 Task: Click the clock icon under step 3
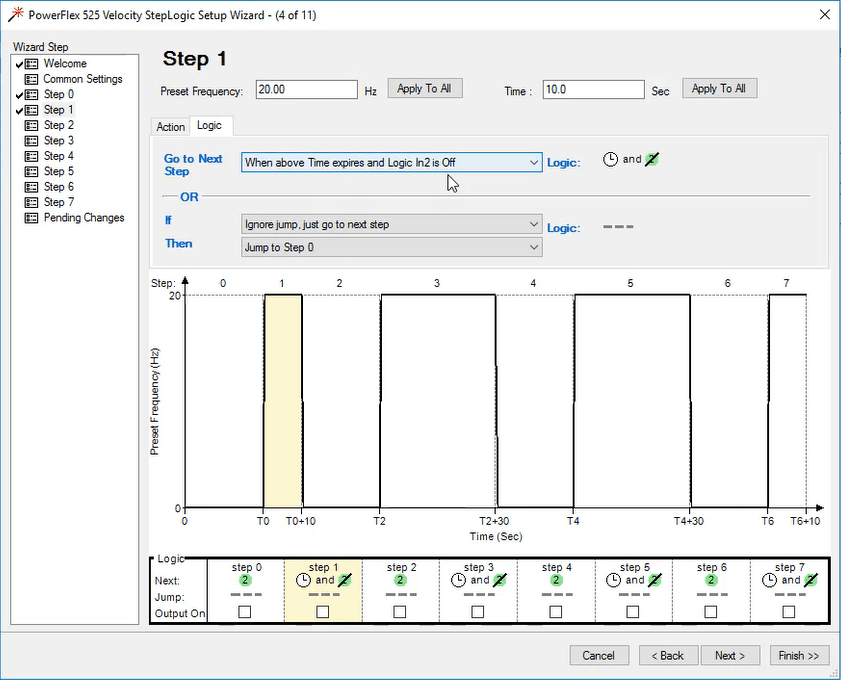[x=458, y=580]
